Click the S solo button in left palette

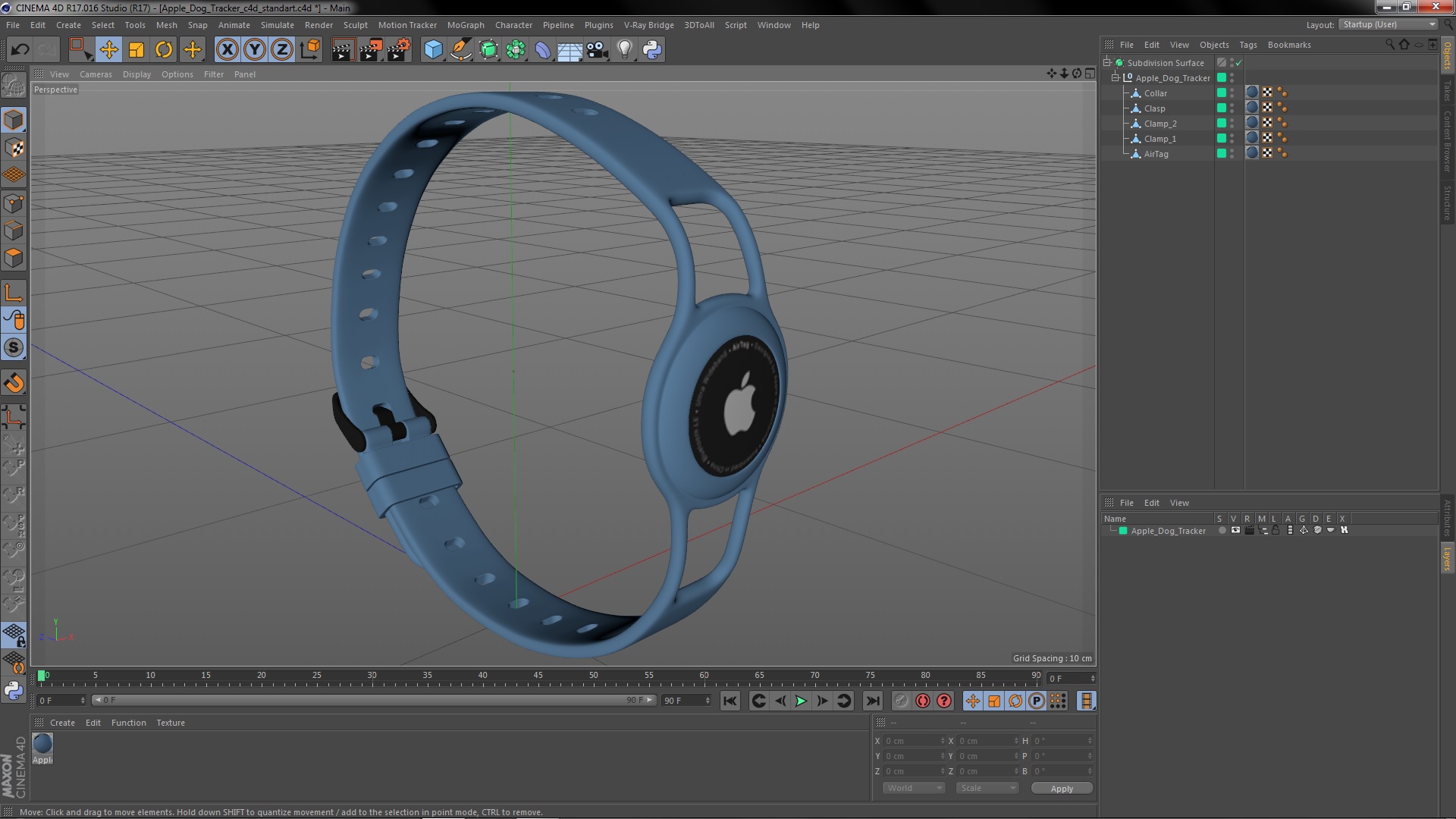(14, 347)
